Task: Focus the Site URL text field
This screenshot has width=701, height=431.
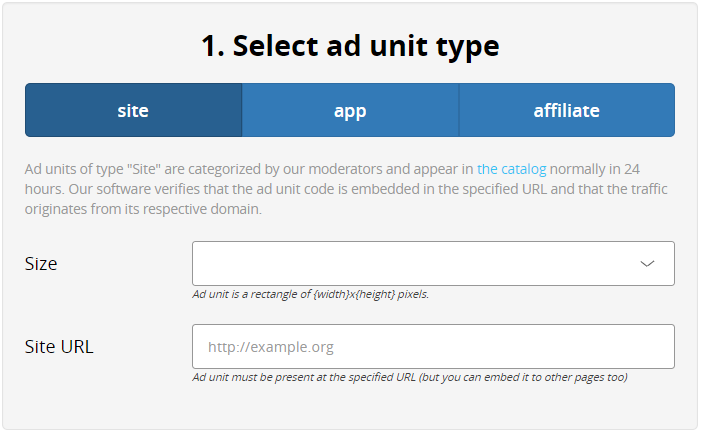Action: (x=433, y=347)
